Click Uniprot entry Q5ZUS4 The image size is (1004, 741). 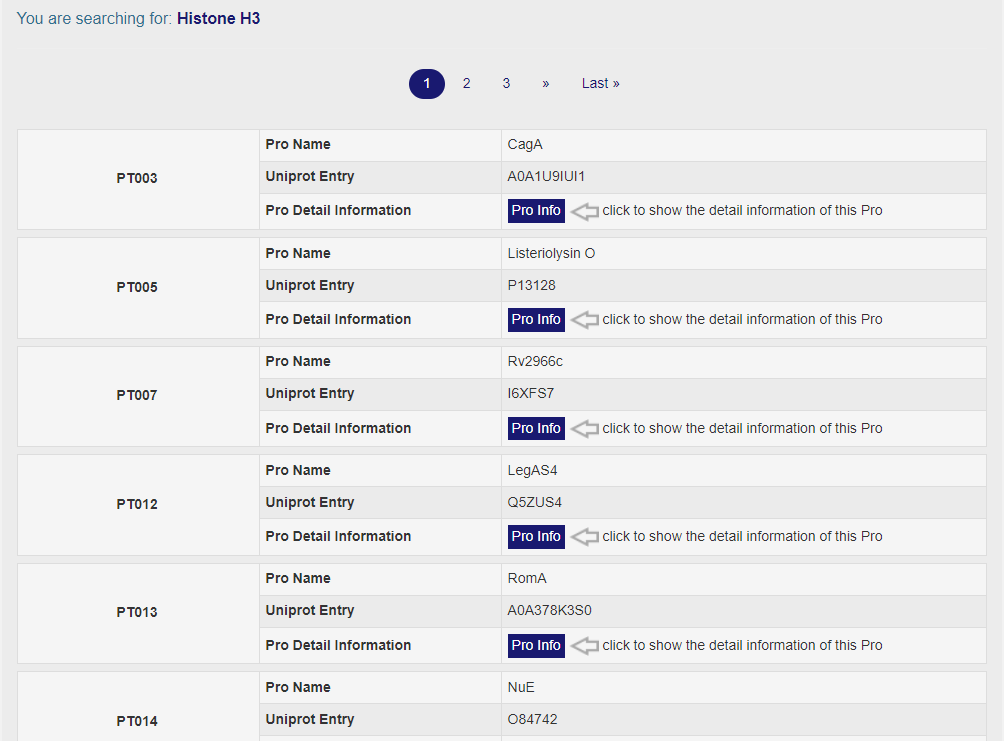[x=535, y=503]
